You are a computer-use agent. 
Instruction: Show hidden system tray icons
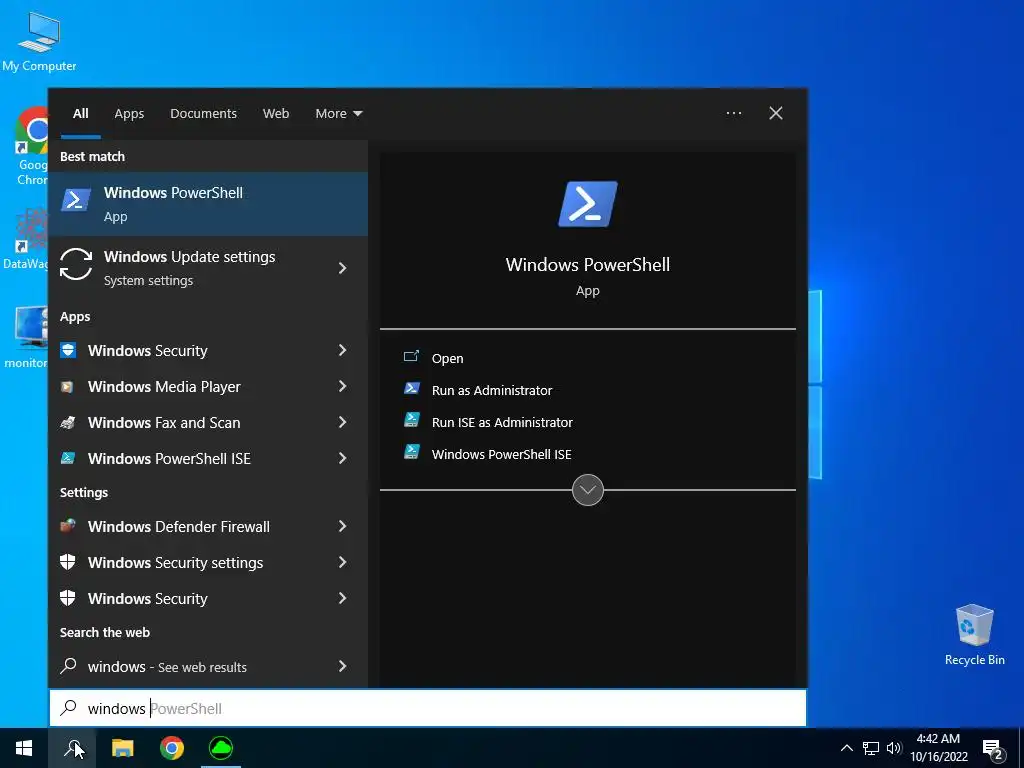pos(846,748)
